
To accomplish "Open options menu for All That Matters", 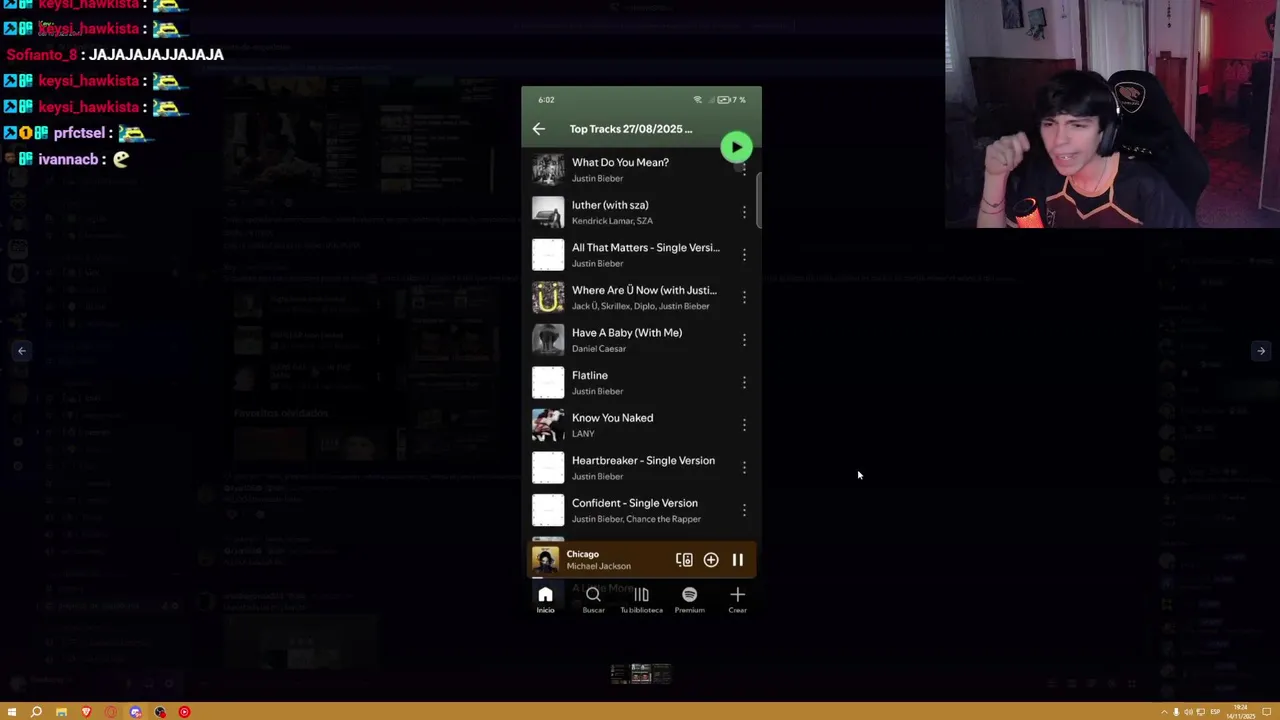I will (744, 255).
